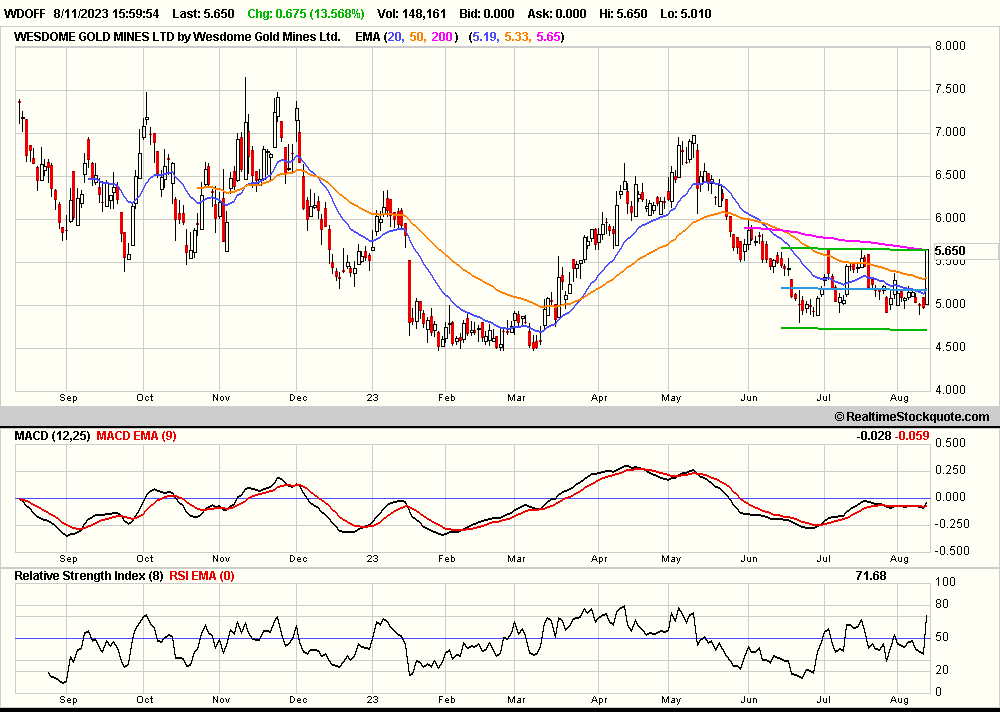1000x712 pixels.
Task: Select the Vol: 148,161 volume readout
Action: click(x=411, y=13)
